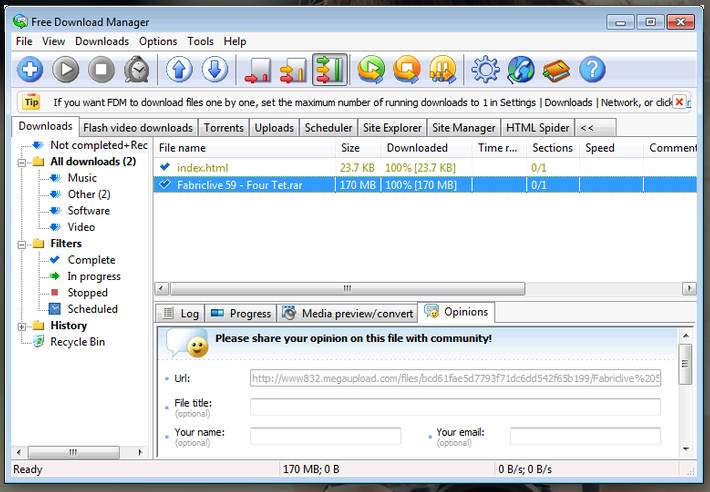
Task: Select the Stopped filter
Action: tap(87, 292)
